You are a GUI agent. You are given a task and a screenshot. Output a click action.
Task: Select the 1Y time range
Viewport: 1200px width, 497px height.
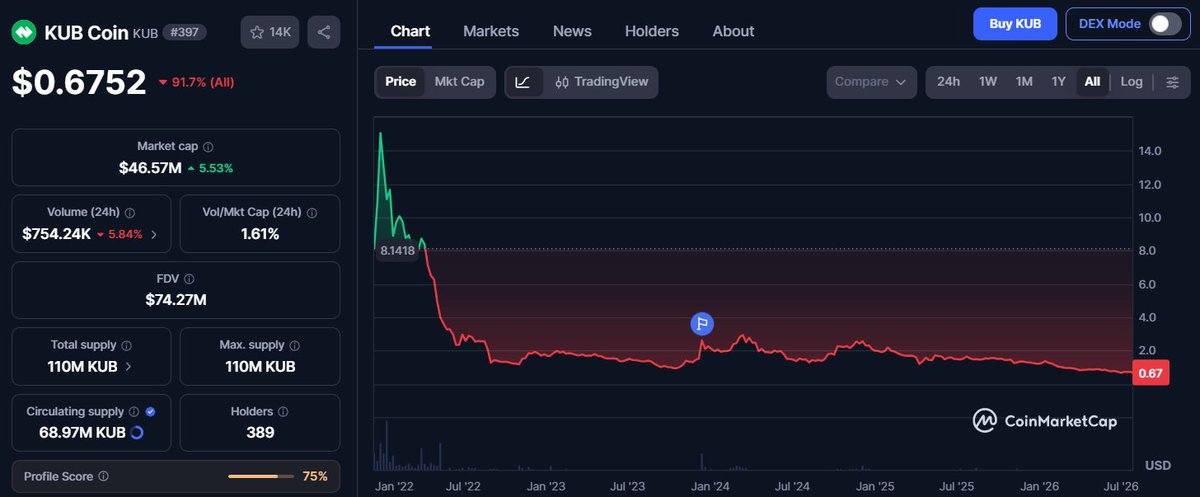[1059, 82]
